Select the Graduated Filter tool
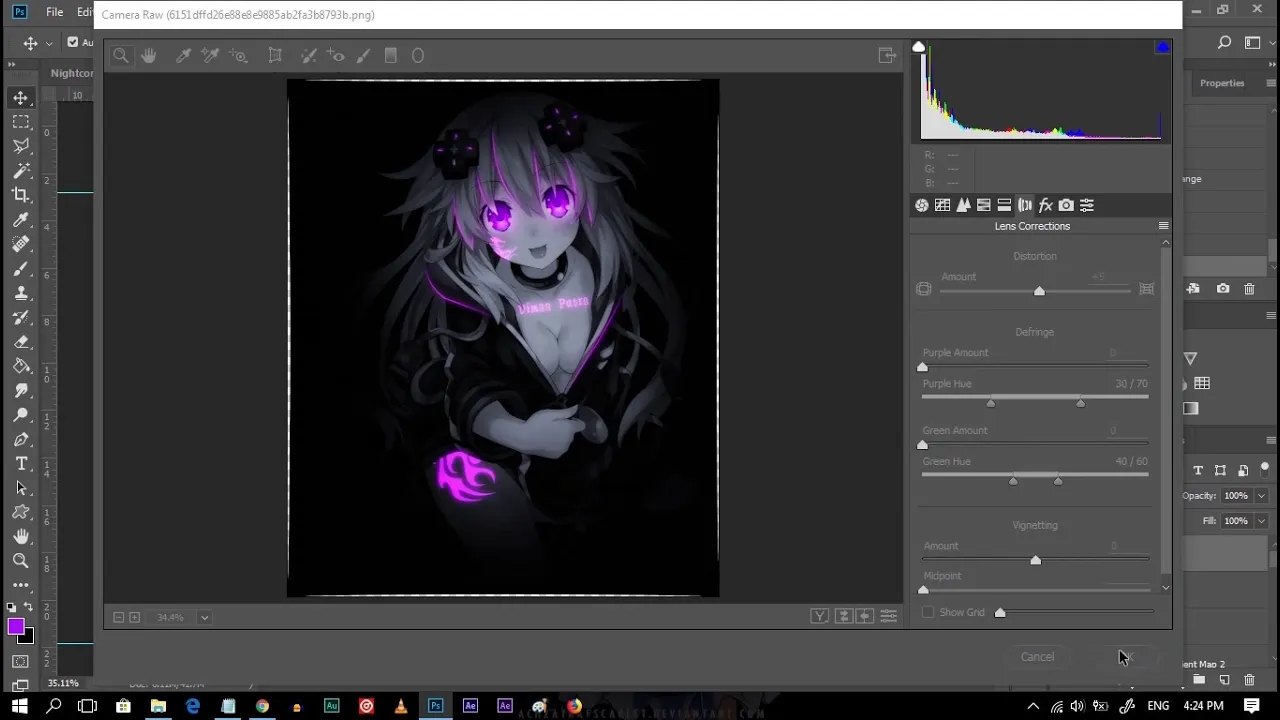Viewport: 1280px width, 720px height. 391,56
